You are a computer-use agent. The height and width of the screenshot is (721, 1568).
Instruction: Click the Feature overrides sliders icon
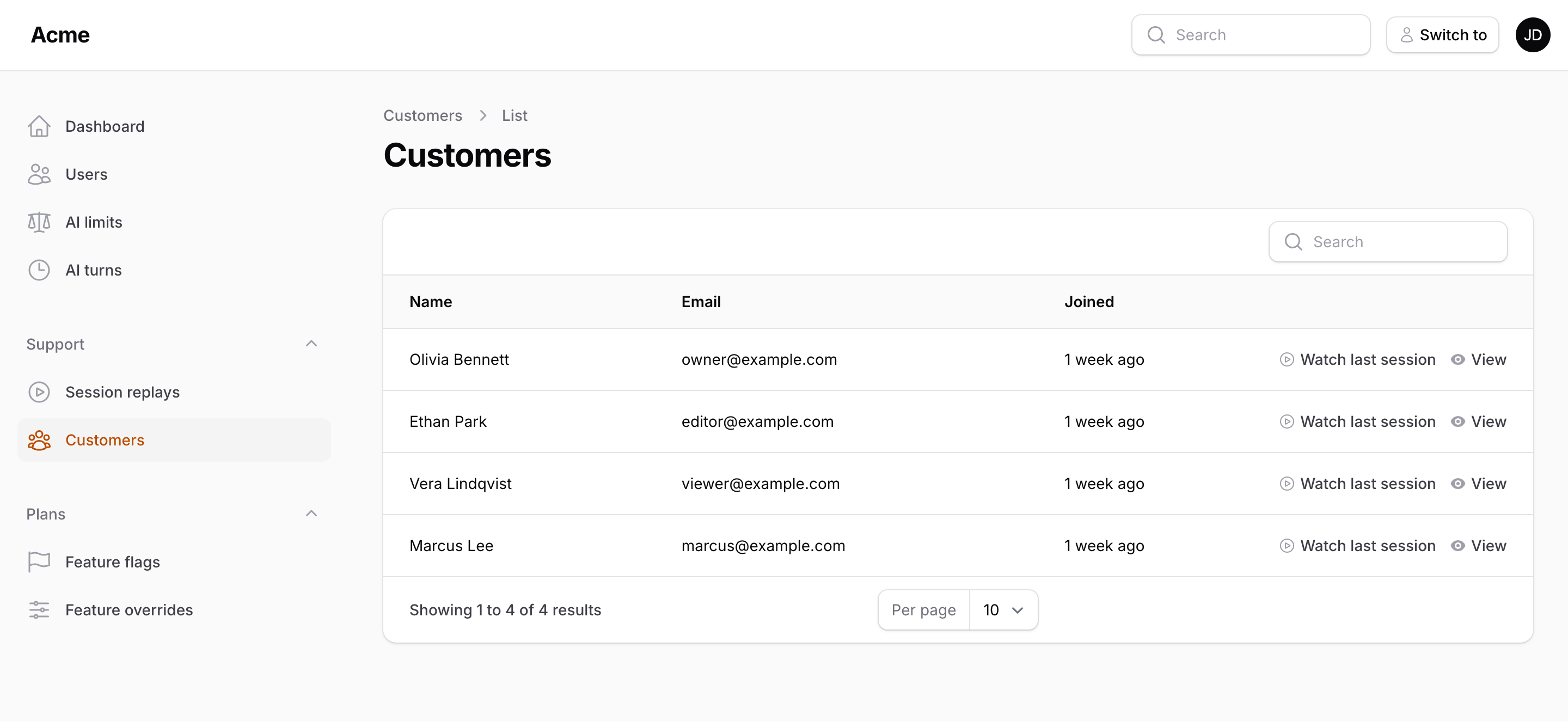[x=39, y=609]
